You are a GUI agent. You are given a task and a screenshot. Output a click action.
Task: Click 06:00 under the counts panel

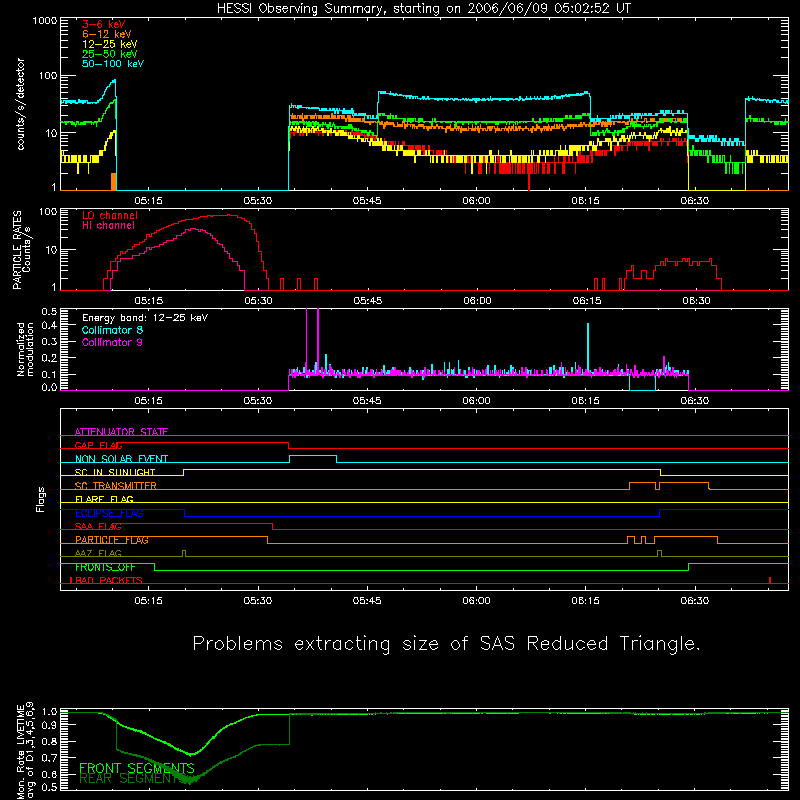[x=477, y=201]
